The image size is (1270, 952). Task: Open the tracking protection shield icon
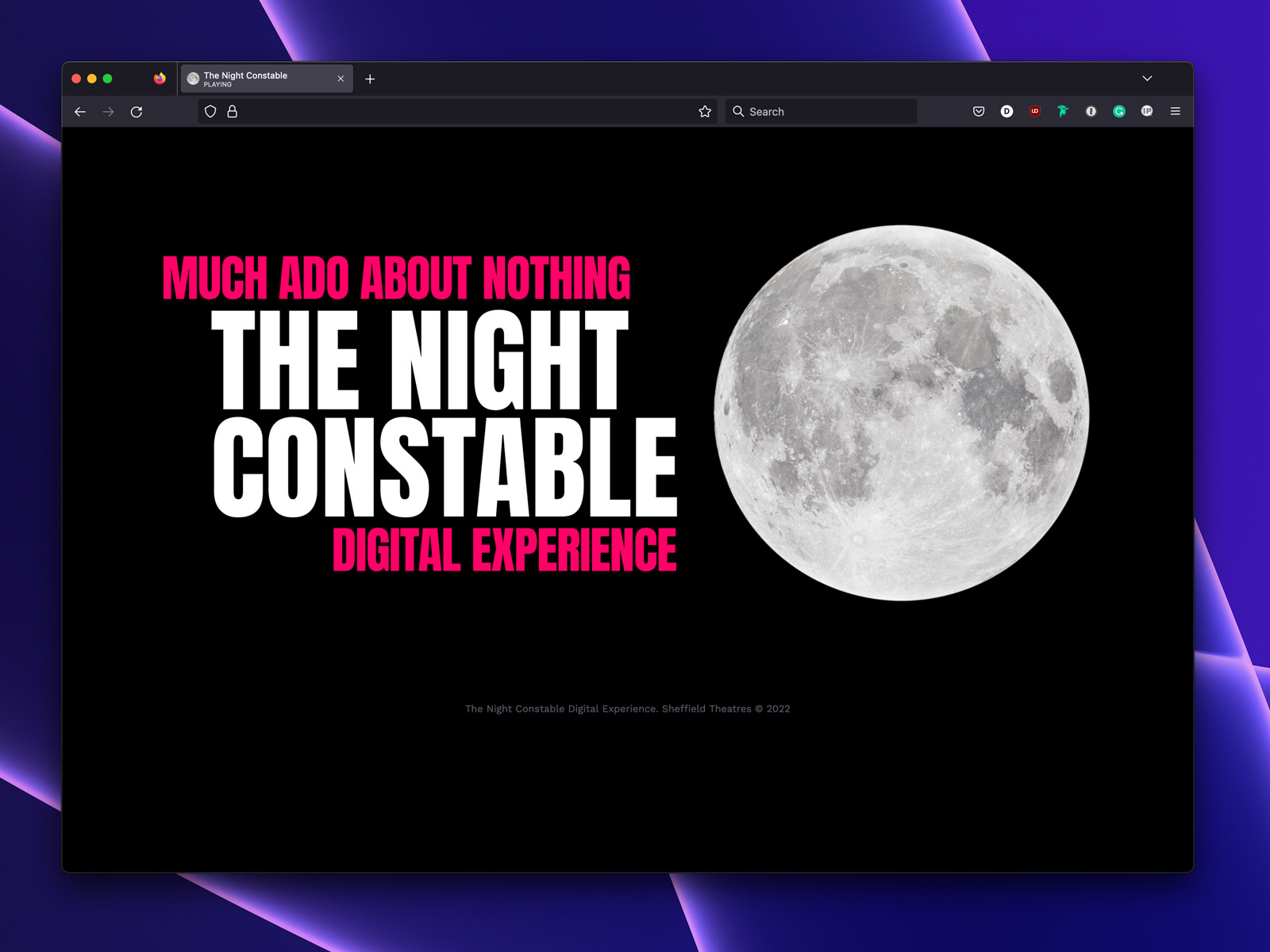210,112
